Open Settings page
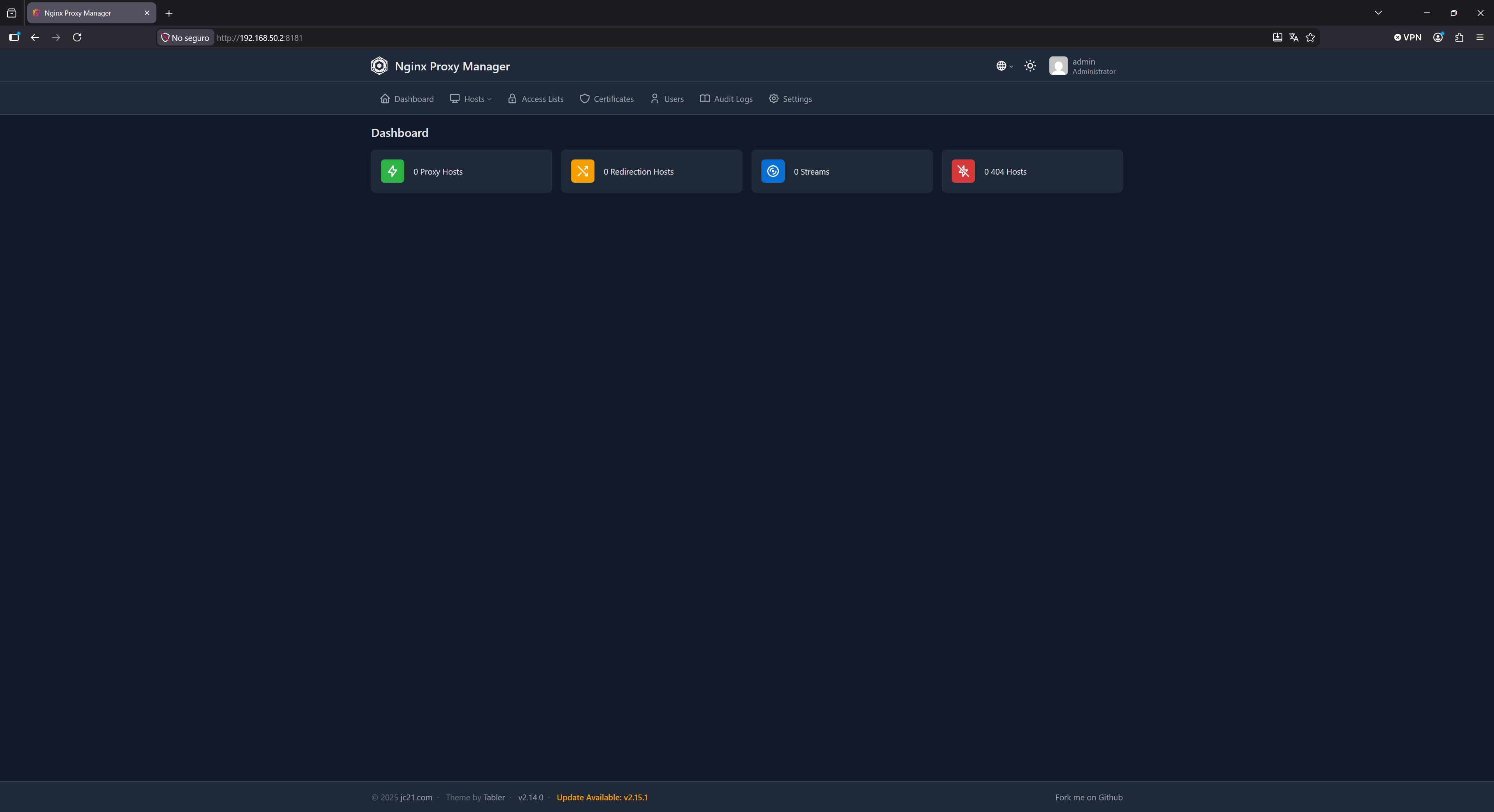This screenshot has height=812, width=1494. 790,99
